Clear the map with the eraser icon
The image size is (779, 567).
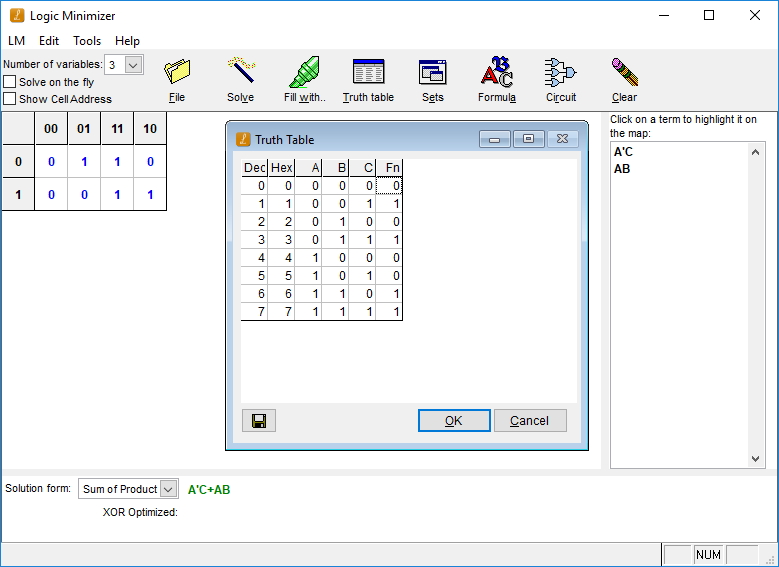624,80
